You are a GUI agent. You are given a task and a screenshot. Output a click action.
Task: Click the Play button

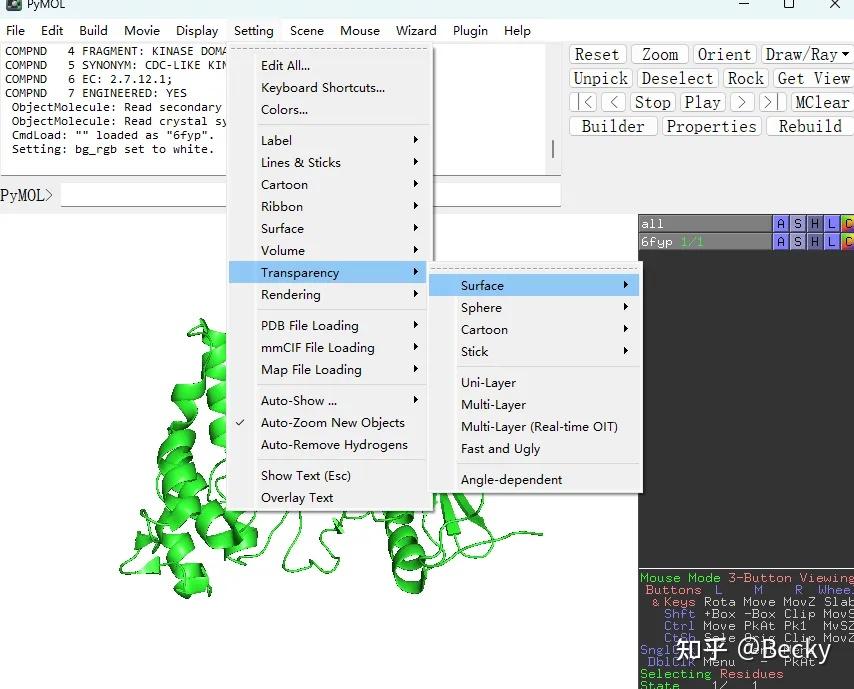[703, 102]
